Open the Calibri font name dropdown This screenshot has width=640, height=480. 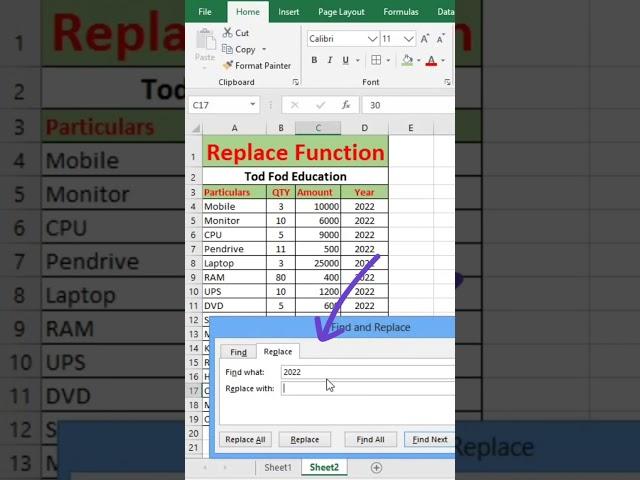click(x=372, y=39)
